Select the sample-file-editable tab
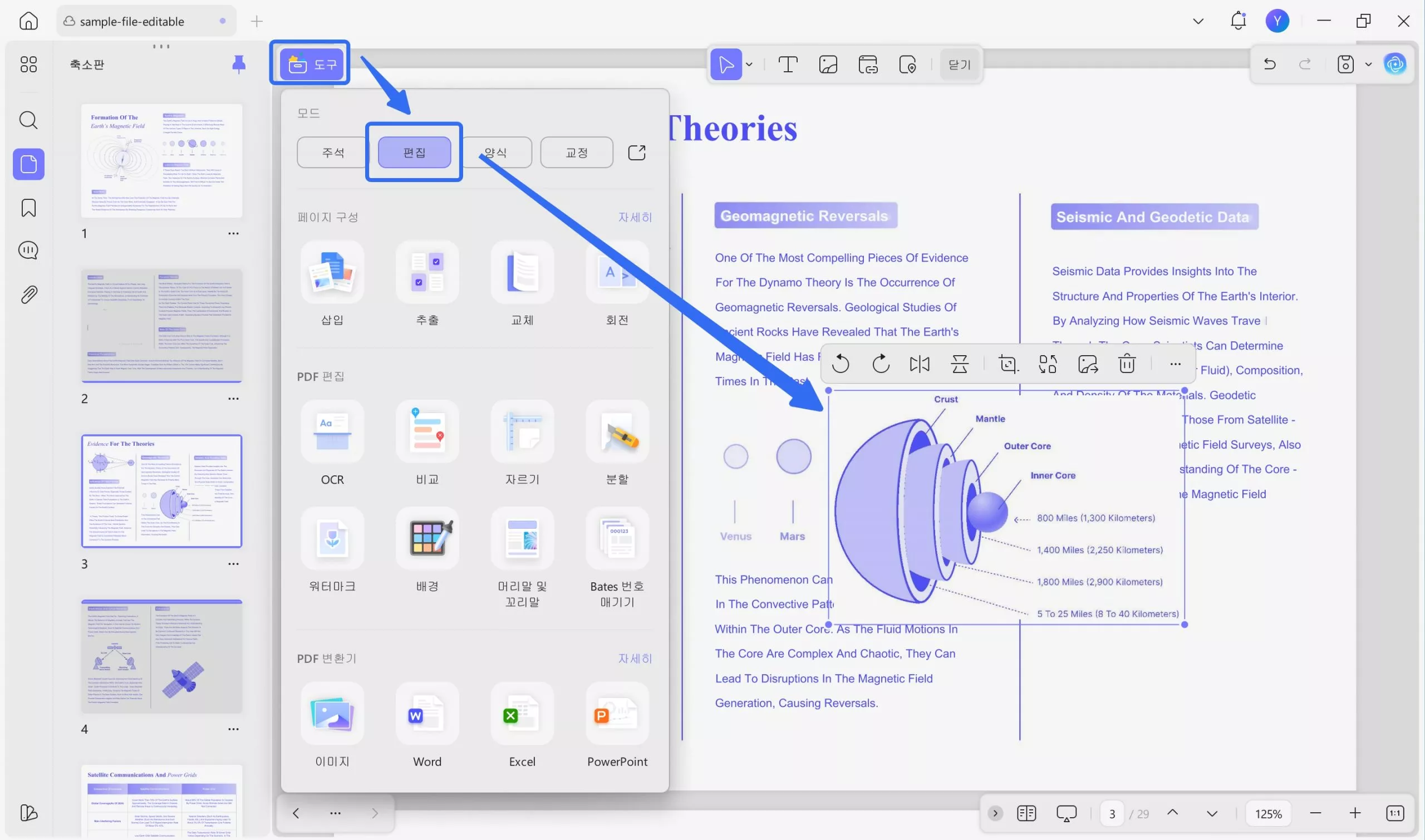Viewport: 1425px width, 840px height. 132,22
